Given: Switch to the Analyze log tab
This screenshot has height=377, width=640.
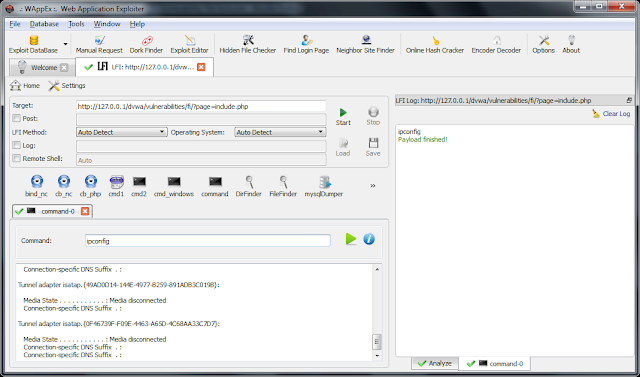Looking at the screenshot, I should point(435,363).
